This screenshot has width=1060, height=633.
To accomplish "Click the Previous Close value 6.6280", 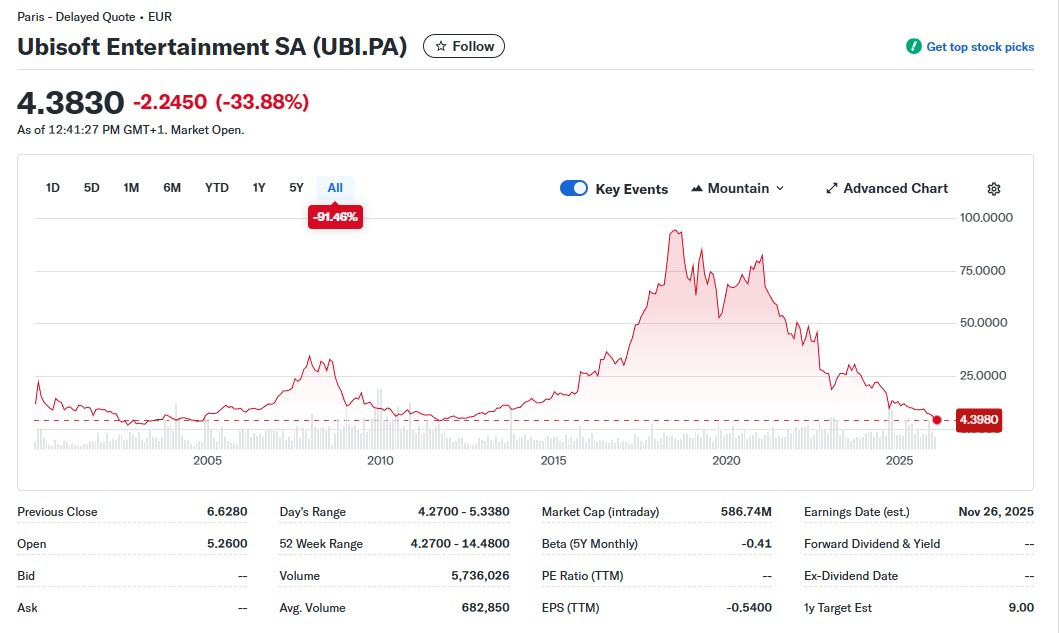I will pyautogui.click(x=226, y=512).
